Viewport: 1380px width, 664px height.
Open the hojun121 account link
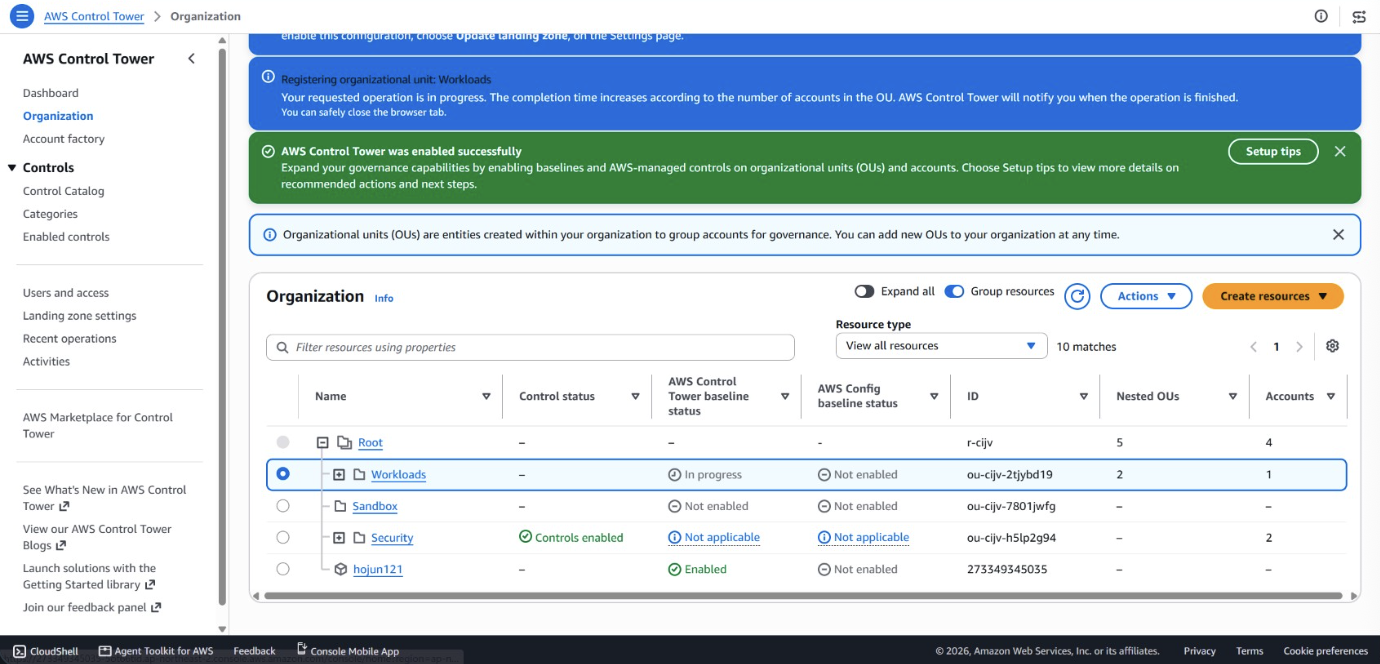378,569
